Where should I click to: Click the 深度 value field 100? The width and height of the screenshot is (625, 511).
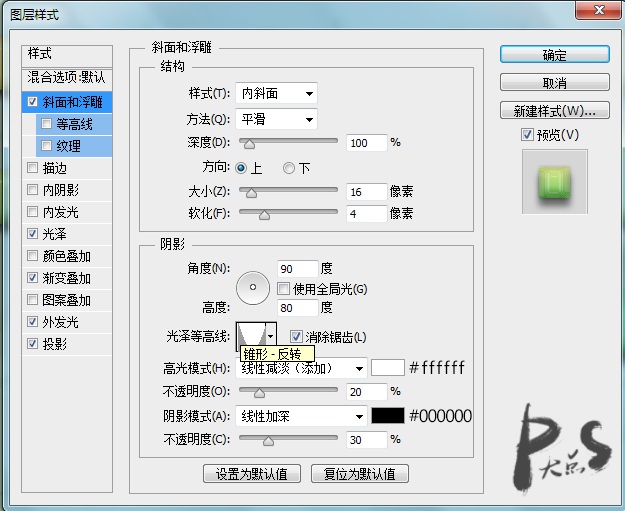[367, 143]
